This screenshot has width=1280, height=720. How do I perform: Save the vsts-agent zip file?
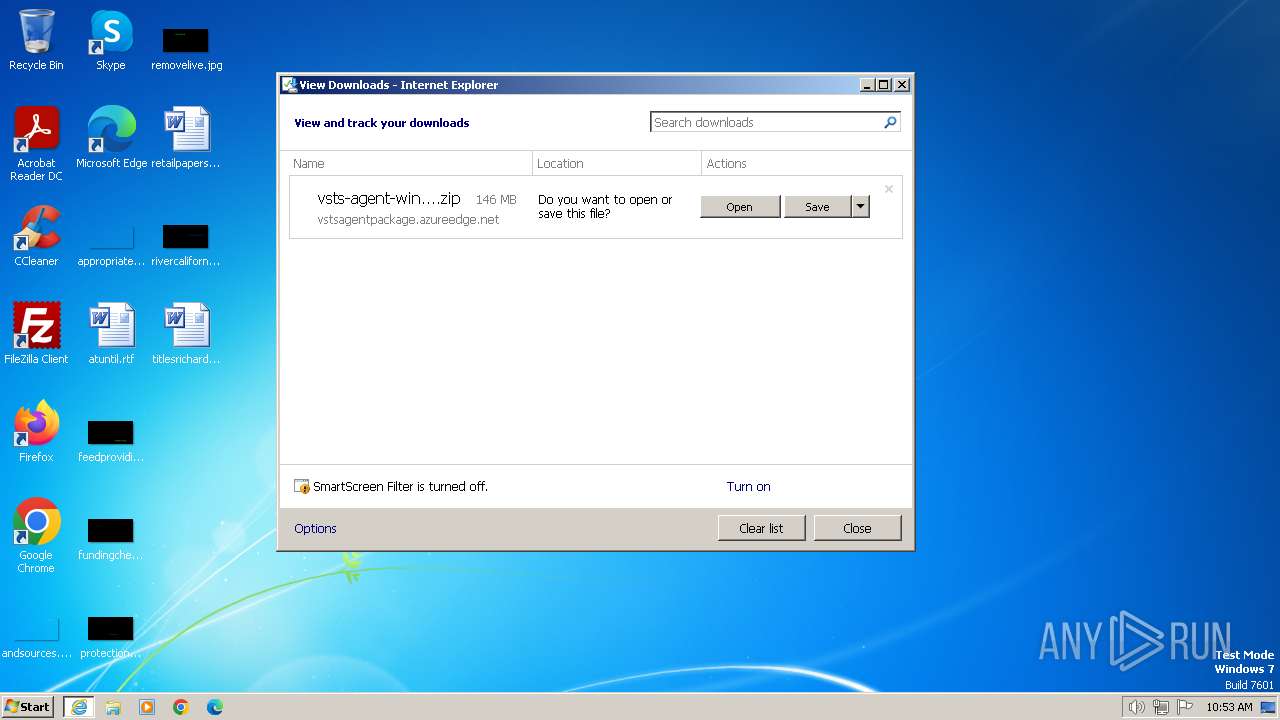coord(817,207)
